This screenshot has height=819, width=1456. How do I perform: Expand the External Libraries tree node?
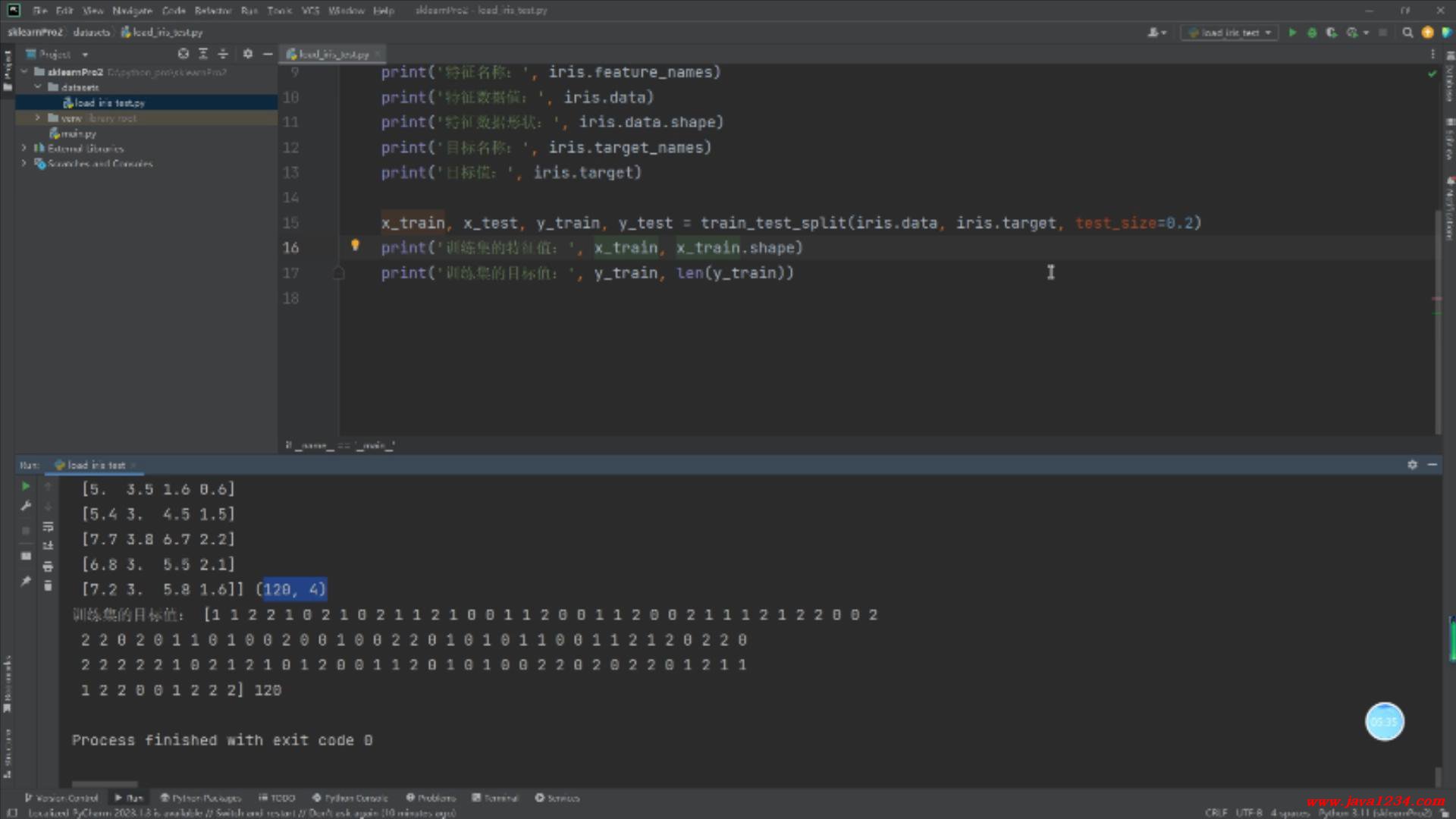24,149
